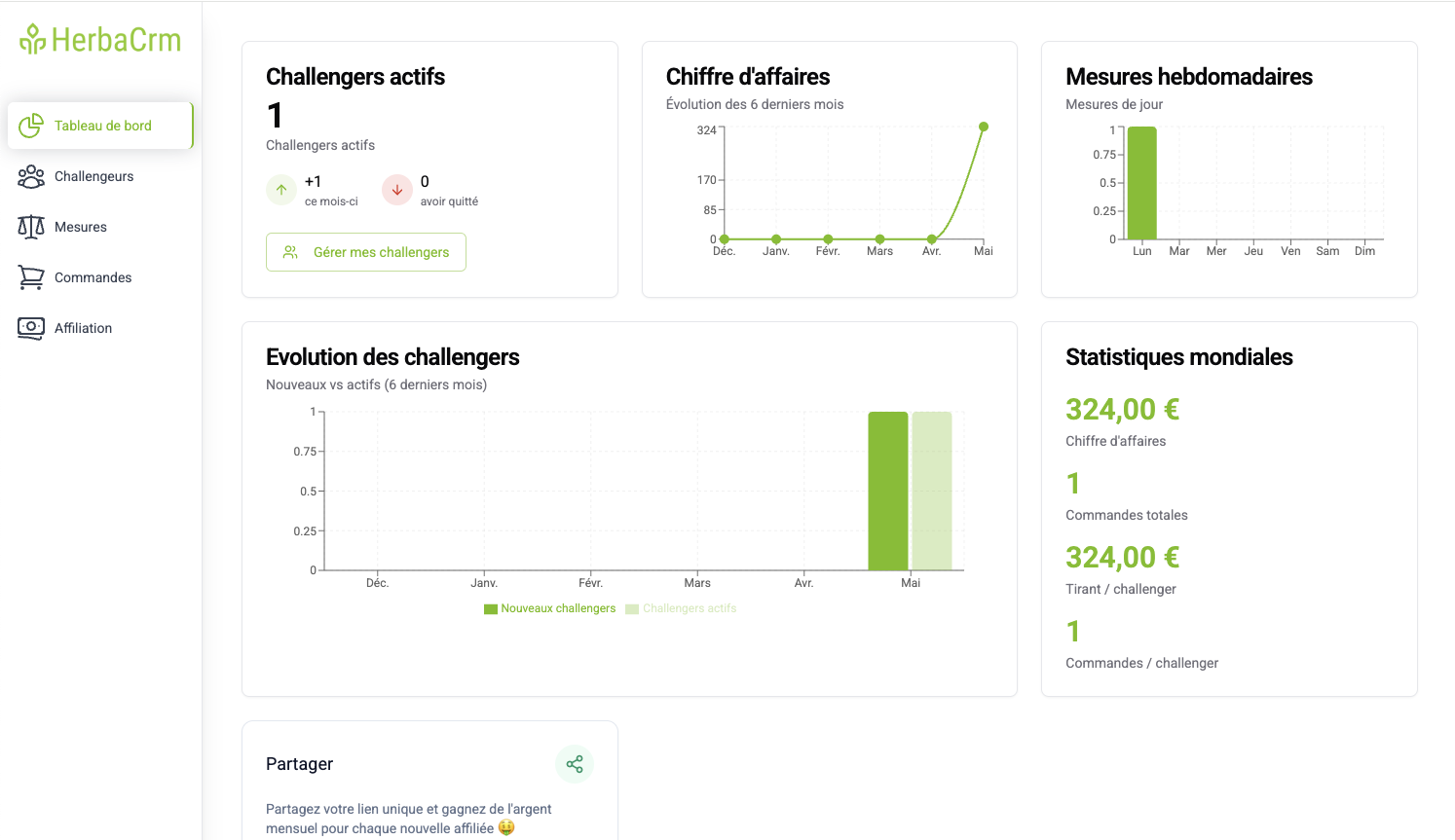
Task: Click the Lun bar in weekly measures chart
Action: point(1141,183)
